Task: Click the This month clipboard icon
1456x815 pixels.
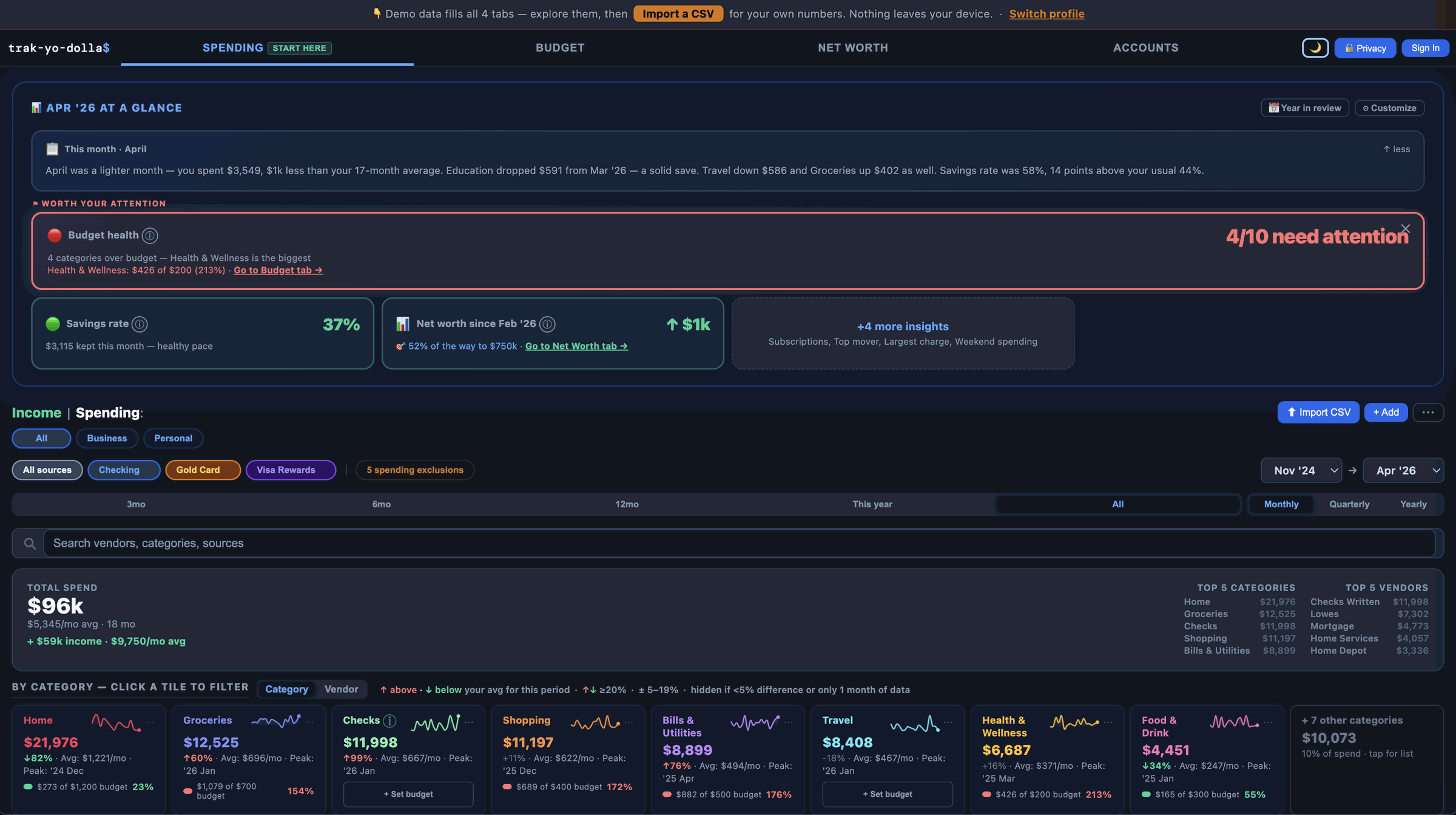Action: 52,149
